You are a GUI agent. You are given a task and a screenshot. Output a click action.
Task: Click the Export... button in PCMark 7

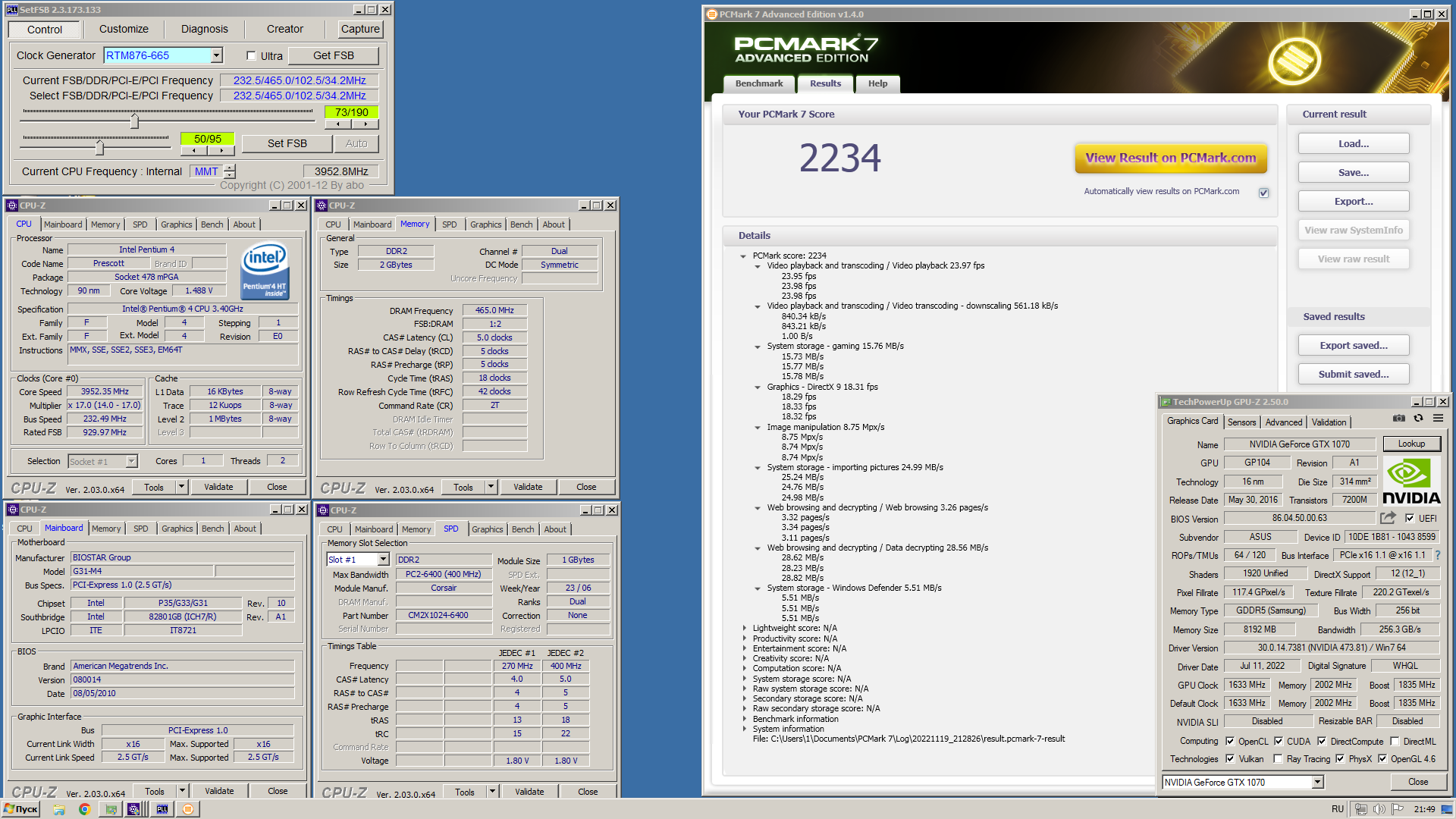[1354, 202]
